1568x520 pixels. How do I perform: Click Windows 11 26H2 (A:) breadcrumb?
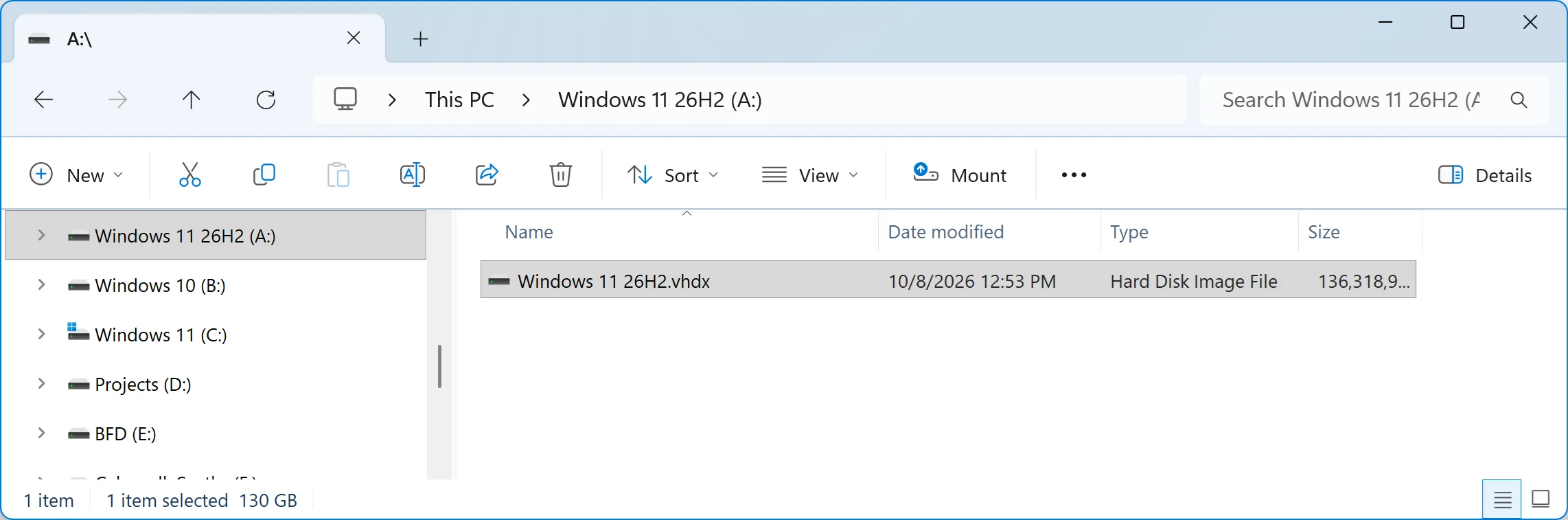click(x=660, y=100)
